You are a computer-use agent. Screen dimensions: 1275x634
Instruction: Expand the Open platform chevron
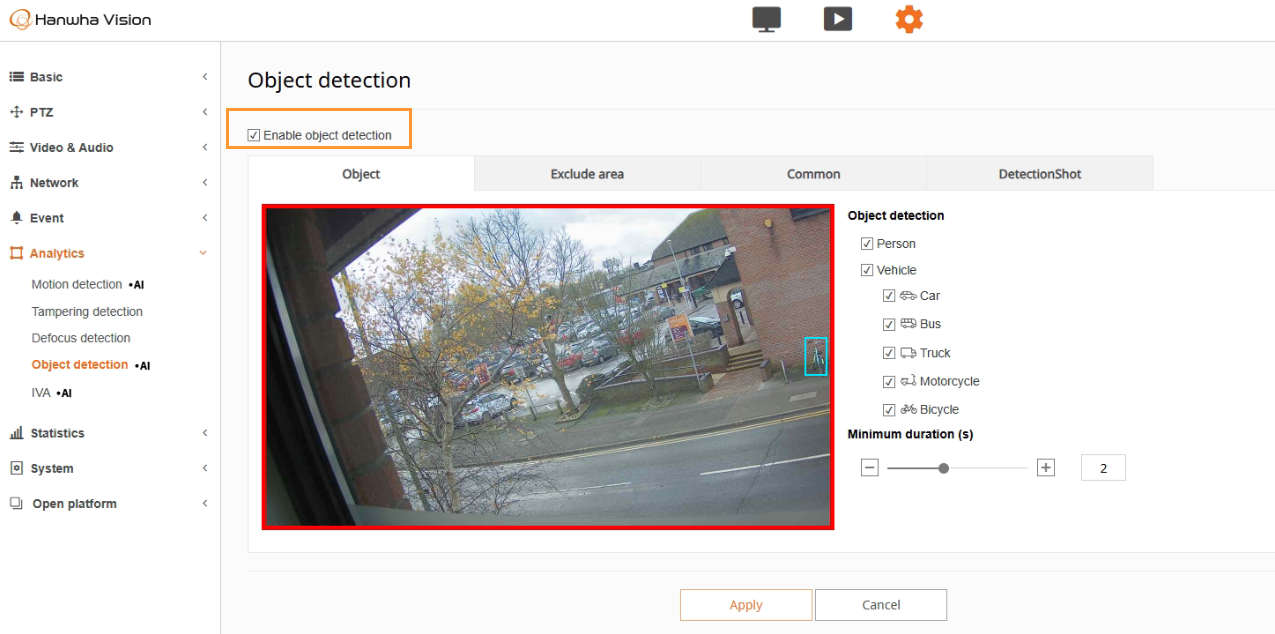tap(204, 503)
